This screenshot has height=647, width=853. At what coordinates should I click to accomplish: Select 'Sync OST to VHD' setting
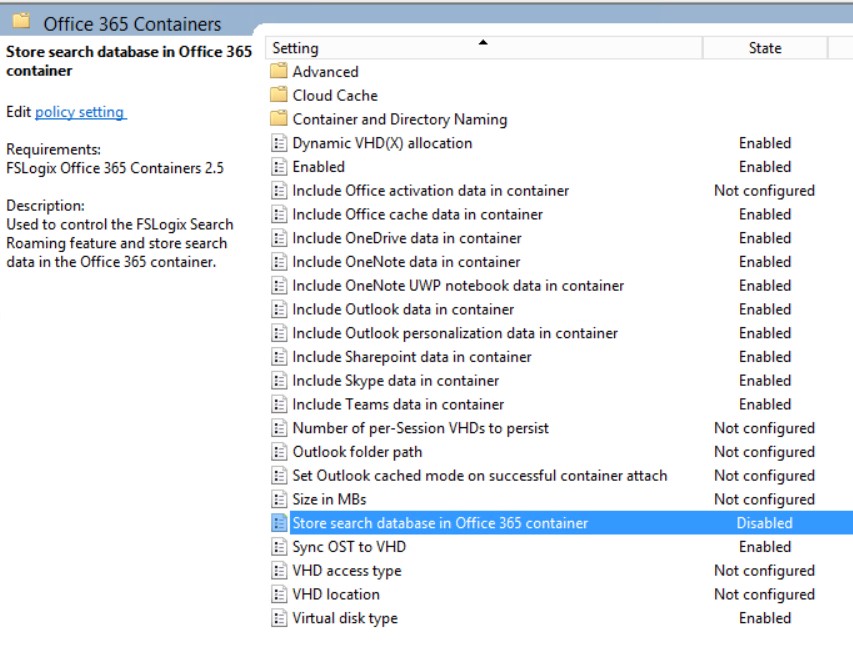pos(349,547)
